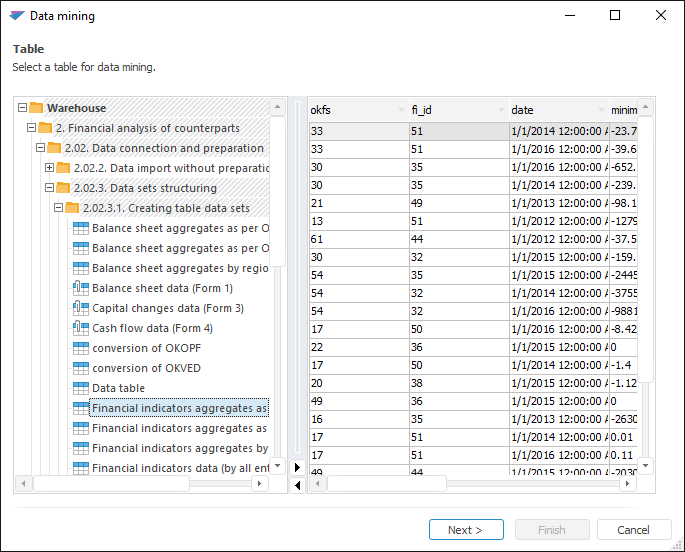Select Financial indicators data (by all) tree item
The image size is (685, 552).
point(180,468)
